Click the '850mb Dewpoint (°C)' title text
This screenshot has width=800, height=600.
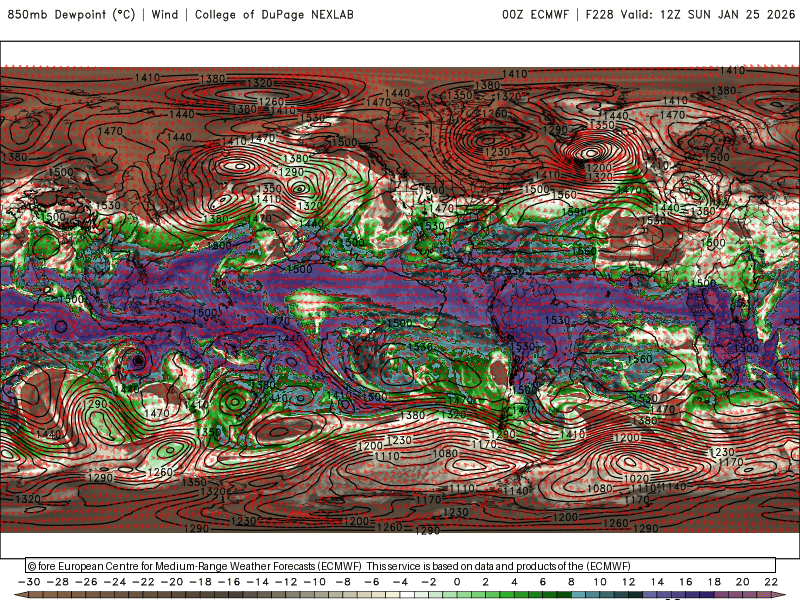71,14
